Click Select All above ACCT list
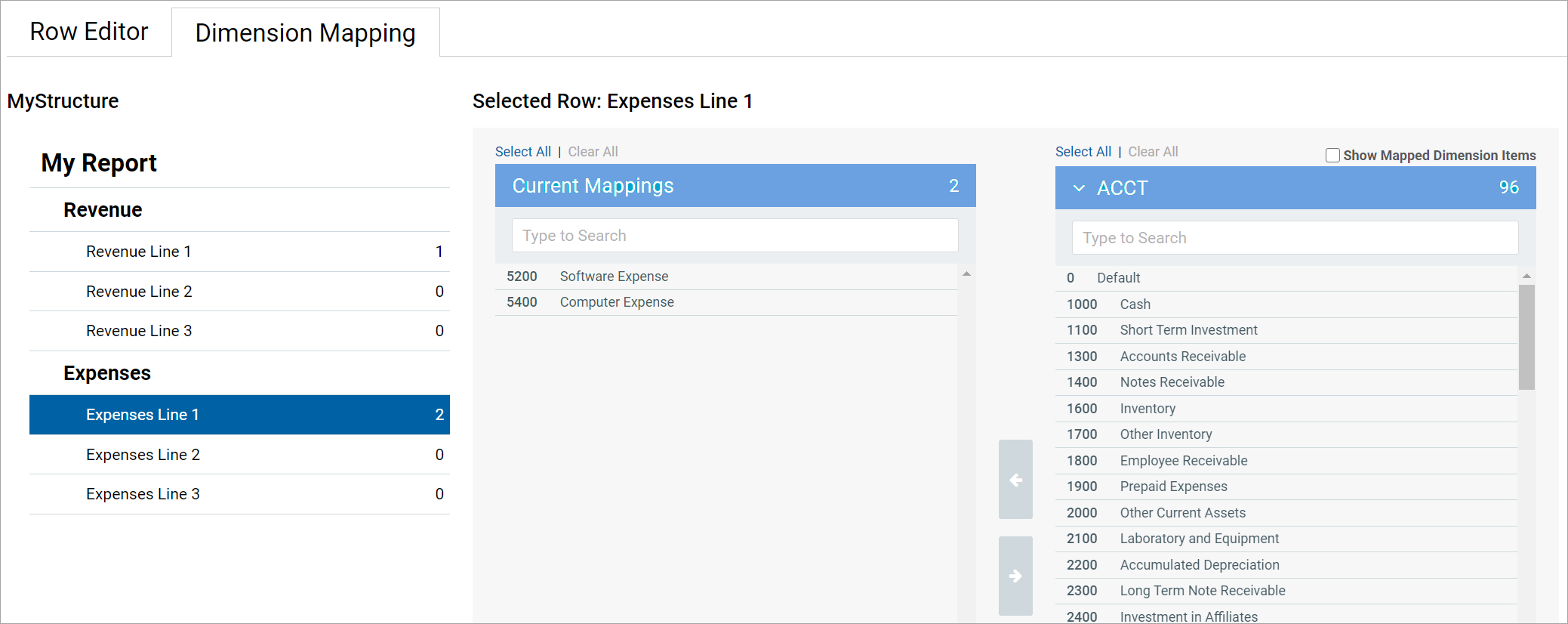The image size is (1568, 624). coord(1083,152)
